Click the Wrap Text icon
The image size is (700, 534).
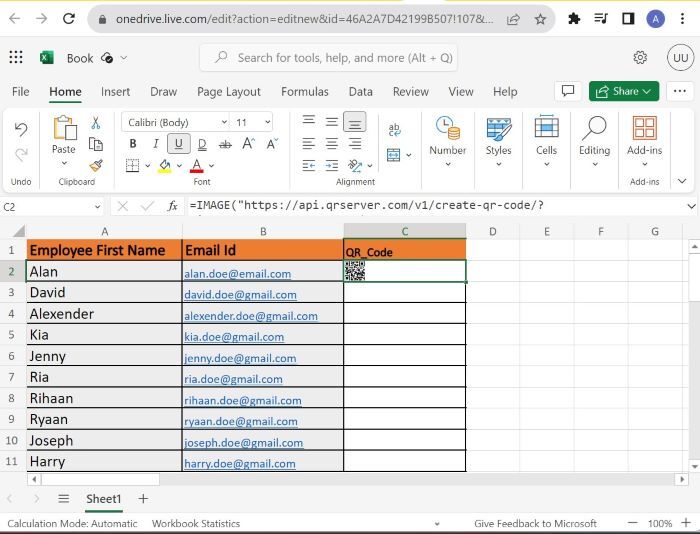click(x=394, y=129)
